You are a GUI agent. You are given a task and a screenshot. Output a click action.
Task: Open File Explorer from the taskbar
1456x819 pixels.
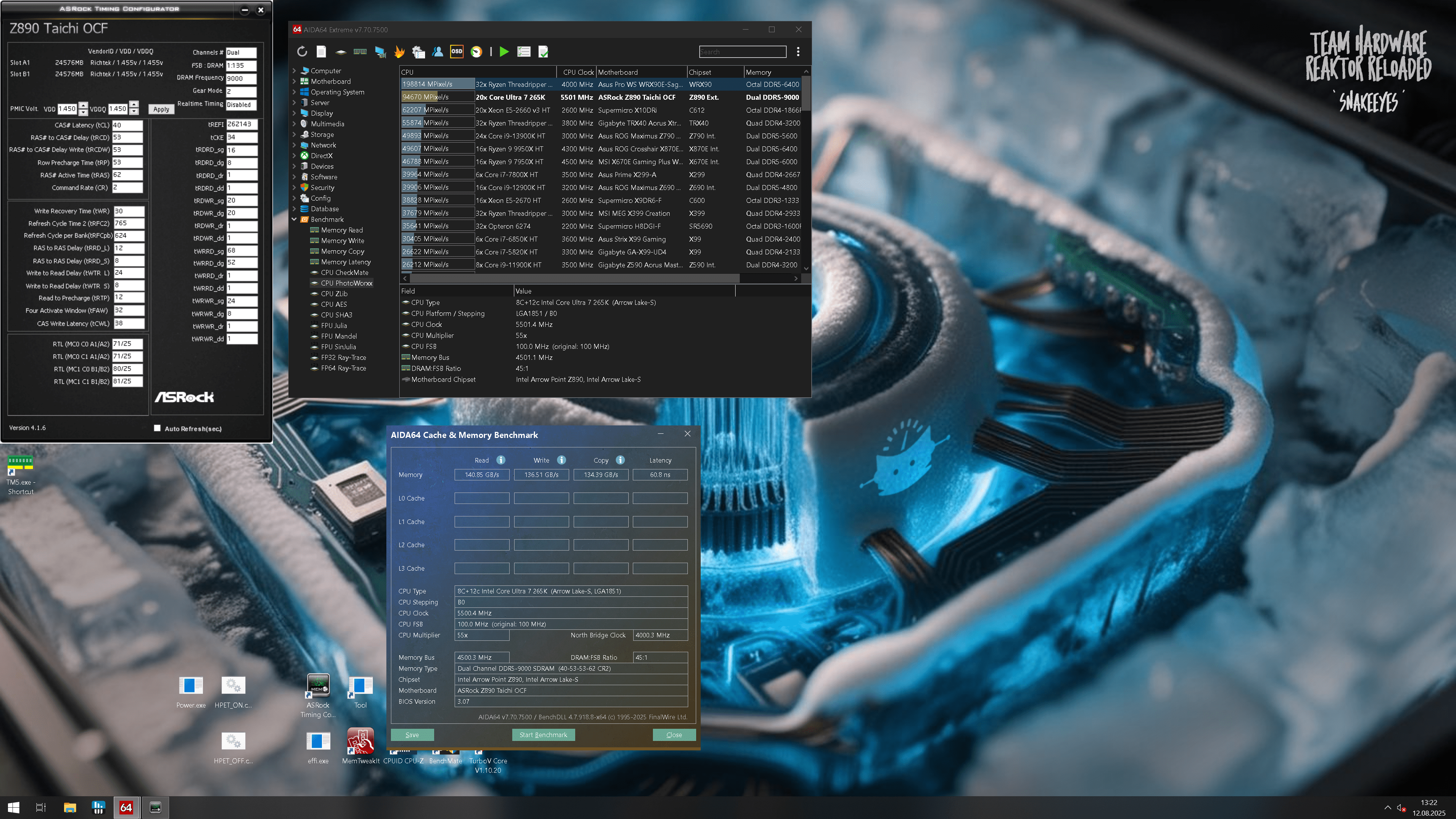click(x=69, y=807)
